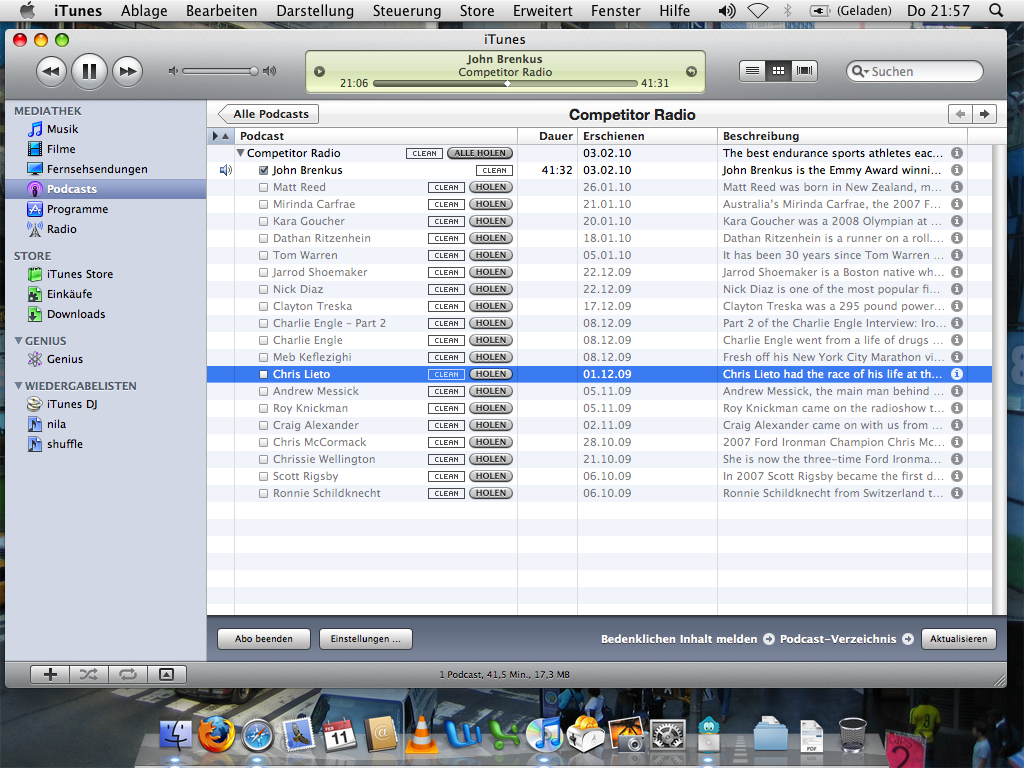
Task: Adjust the volume slider knob
Action: click(x=253, y=71)
